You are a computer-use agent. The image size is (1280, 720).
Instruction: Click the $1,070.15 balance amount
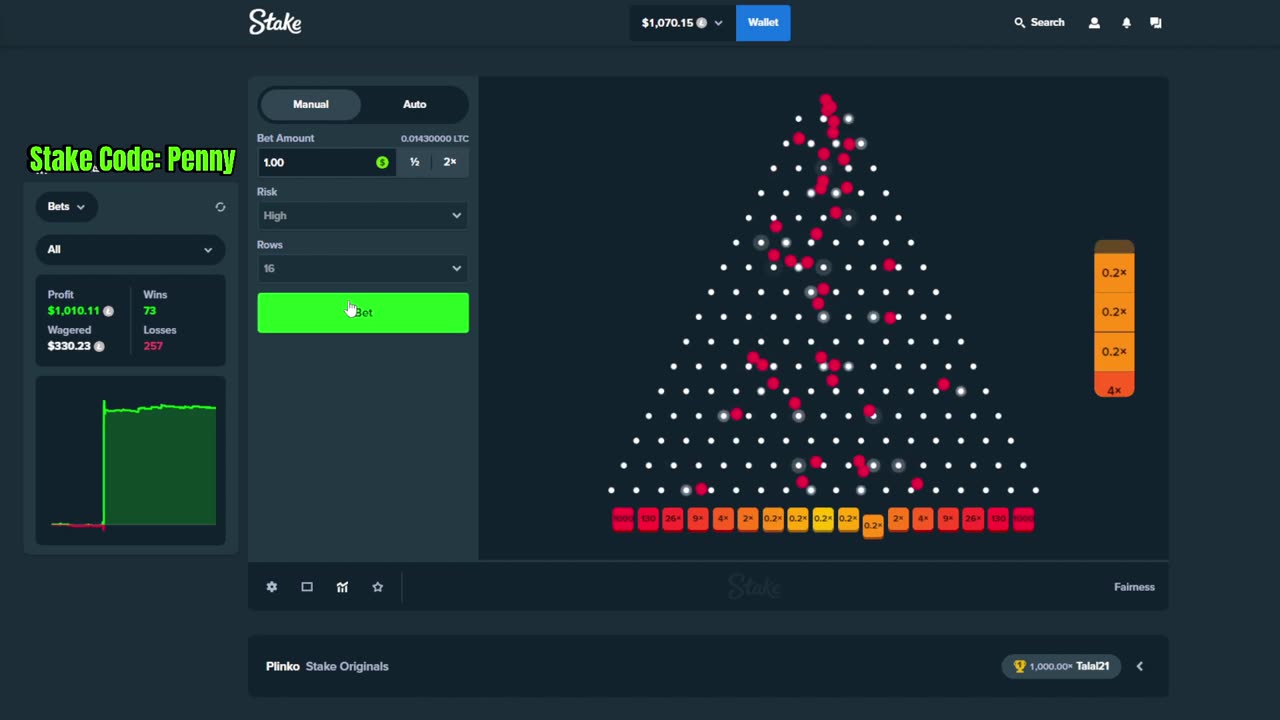click(x=667, y=23)
